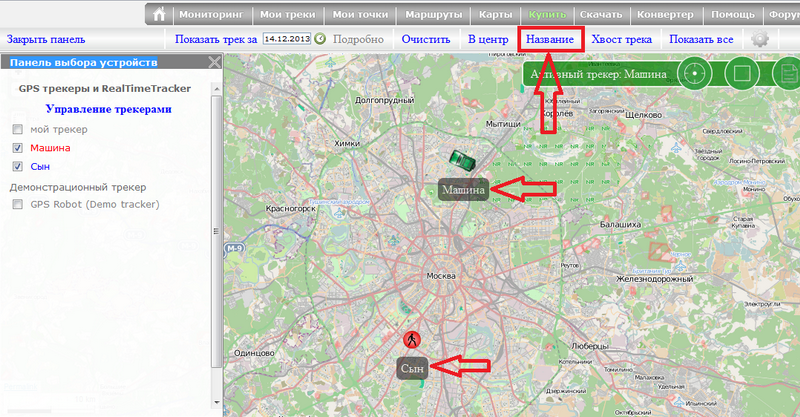Screen dimensions: 800x417
Task: Click the red pedestrian marker on the map
Action: [412, 339]
